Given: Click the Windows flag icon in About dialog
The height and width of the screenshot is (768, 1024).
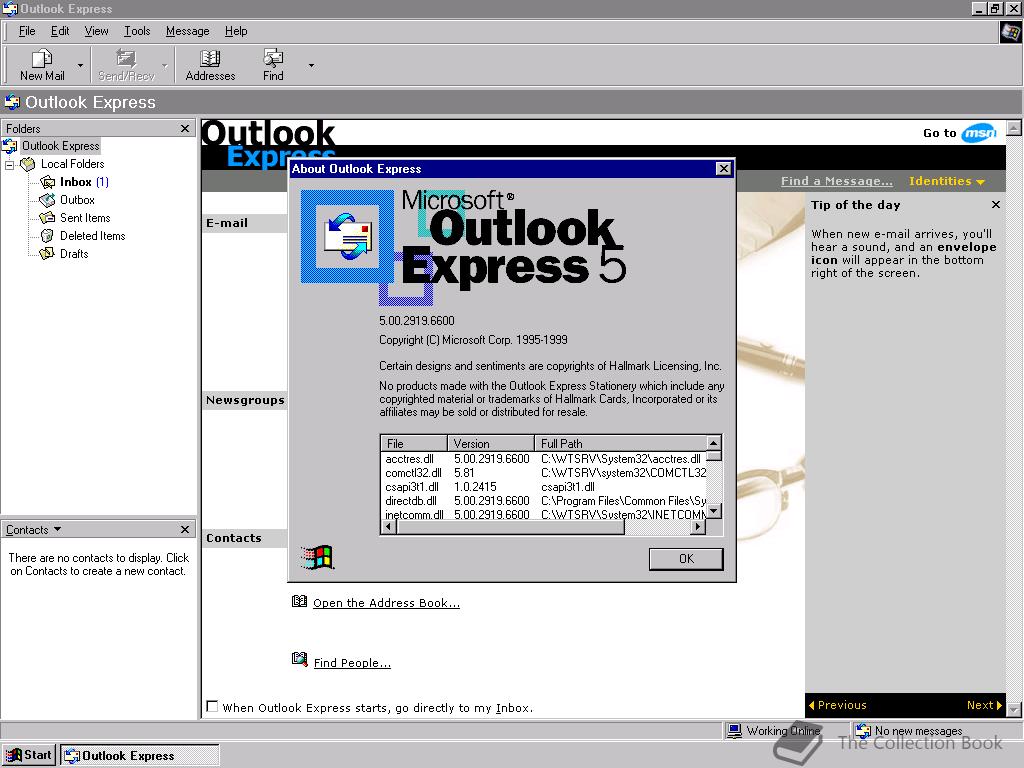Looking at the screenshot, I should (317, 558).
